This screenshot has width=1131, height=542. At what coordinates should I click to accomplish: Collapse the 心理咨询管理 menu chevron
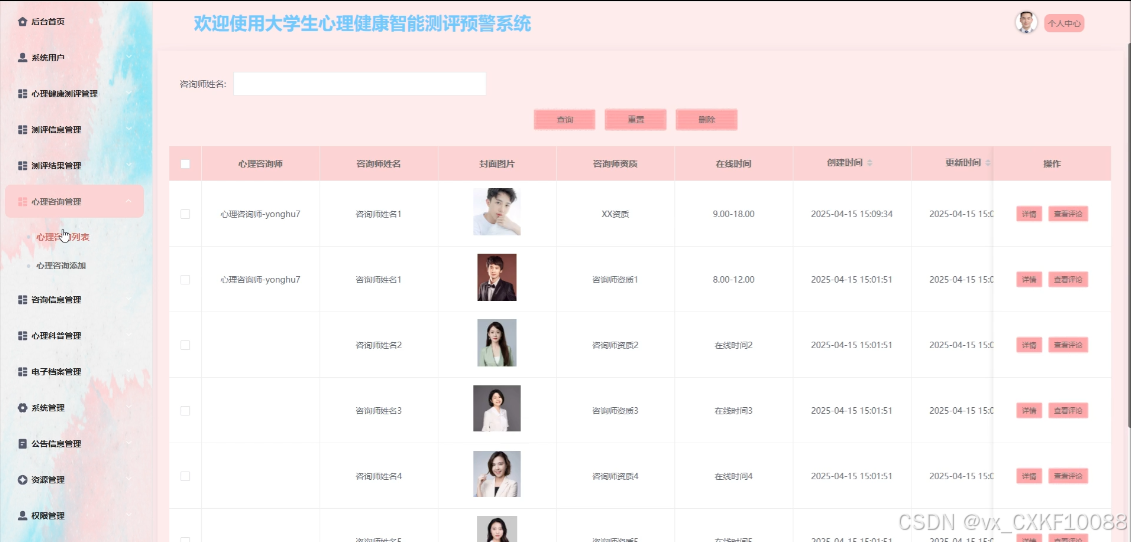point(128,201)
